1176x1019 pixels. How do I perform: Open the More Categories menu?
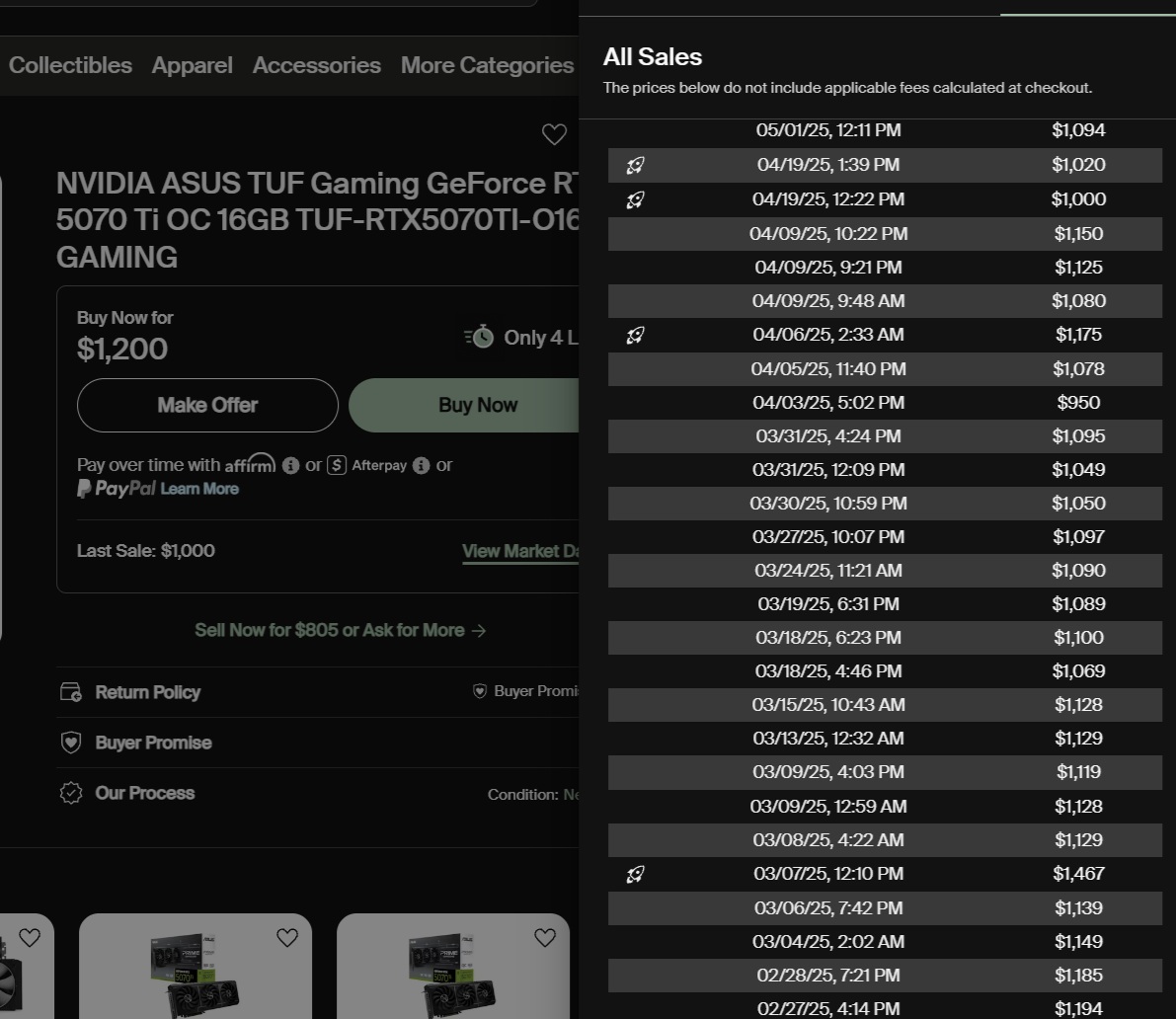[488, 65]
